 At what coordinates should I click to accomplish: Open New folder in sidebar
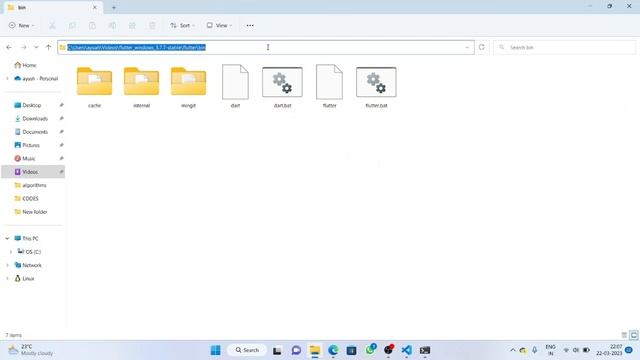[35, 212]
